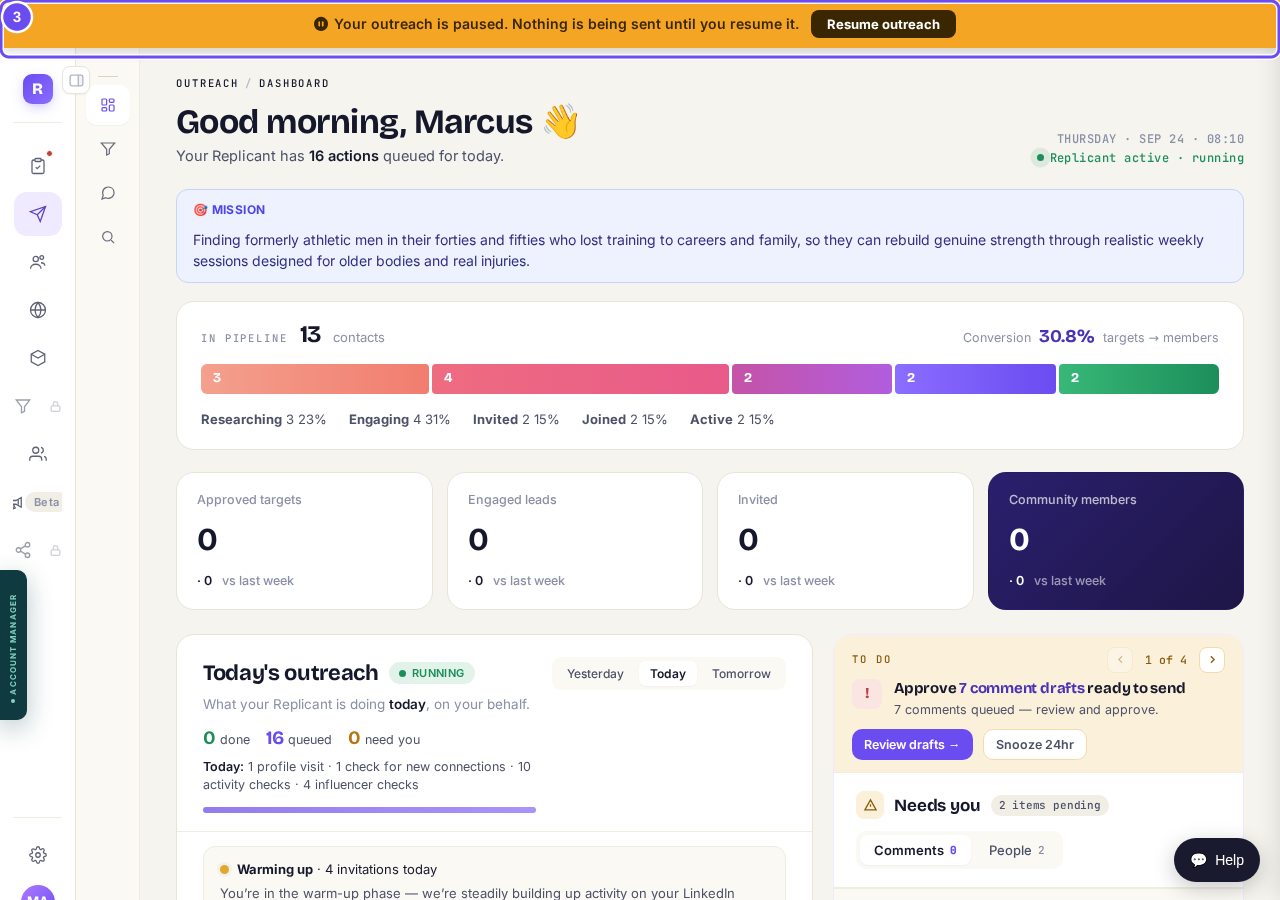This screenshot has height=900, width=1280.
Task: Collapse the sidebar with the panel toggle icon
Action: (x=76, y=80)
